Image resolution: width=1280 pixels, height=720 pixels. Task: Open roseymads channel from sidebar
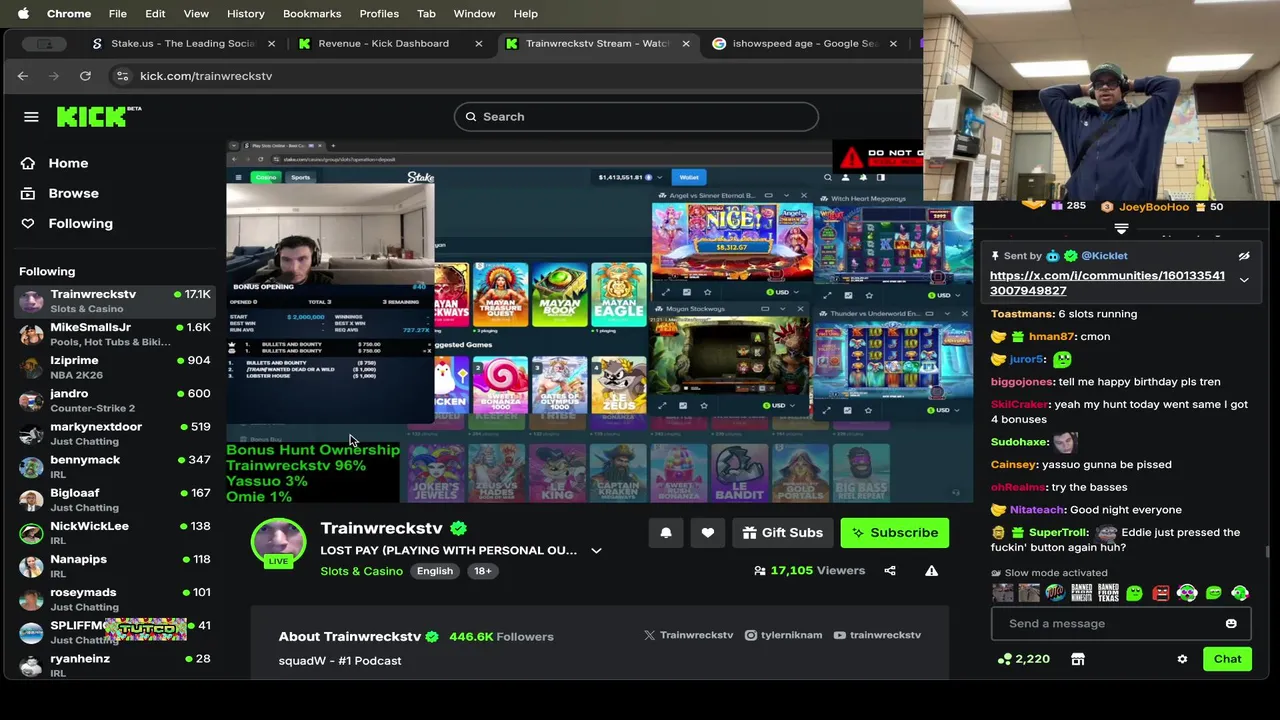[114, 598]
